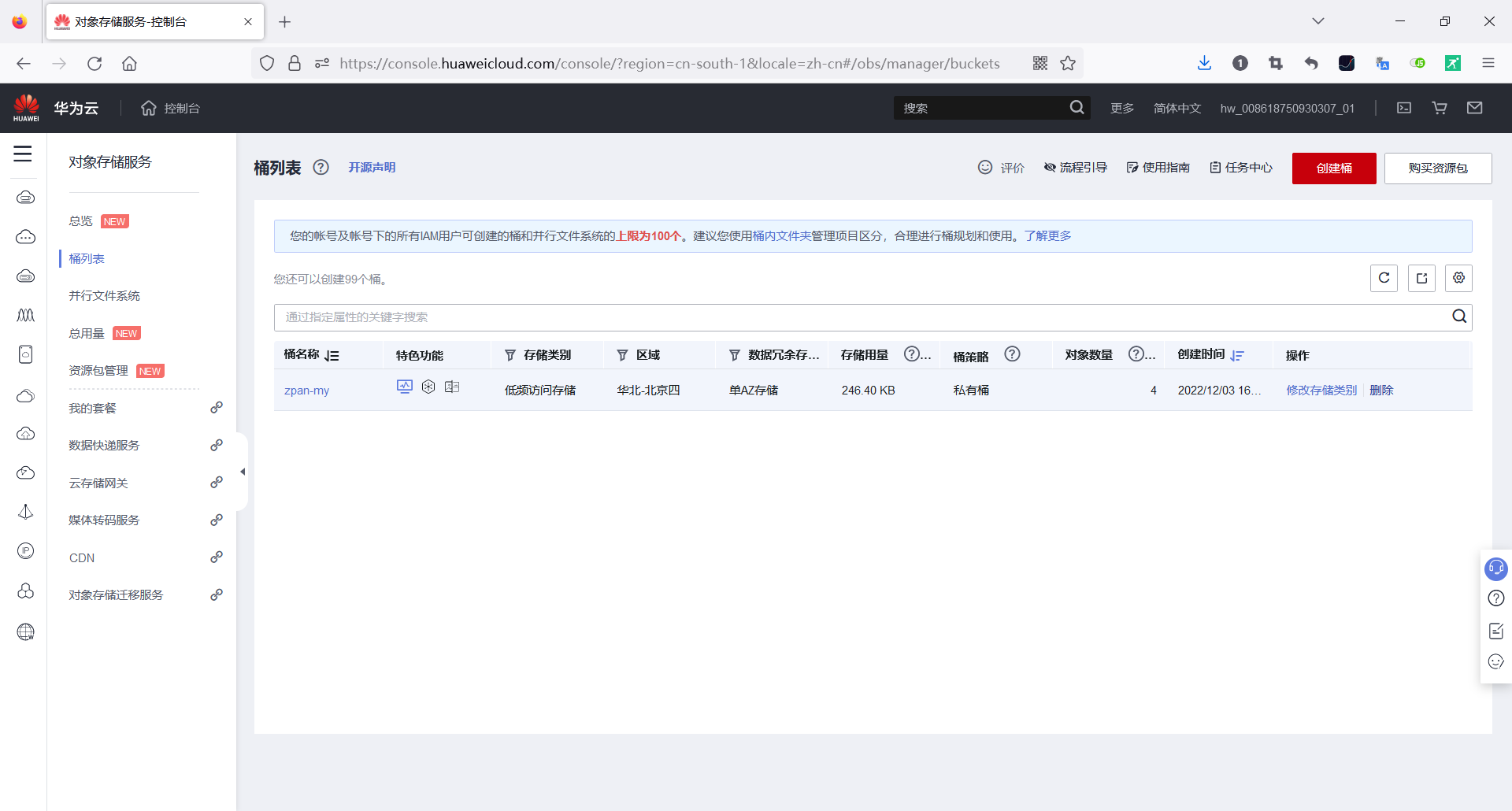Open the 控制台 home console link
The width and height of the screenshot is (1512, 811).
170,108
